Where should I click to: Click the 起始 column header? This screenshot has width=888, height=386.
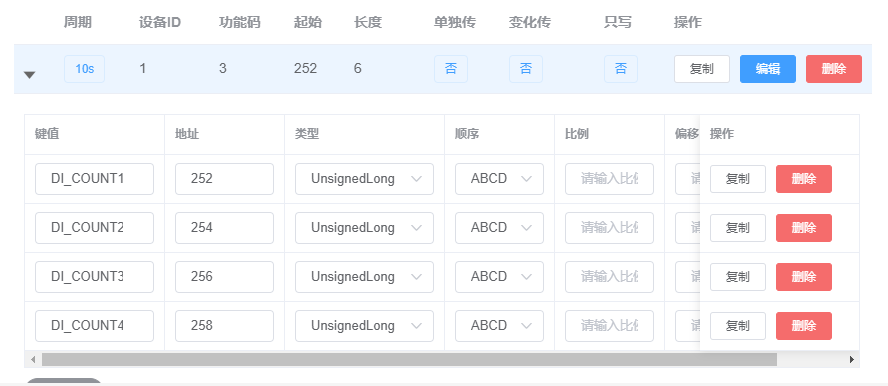(308, 23)
